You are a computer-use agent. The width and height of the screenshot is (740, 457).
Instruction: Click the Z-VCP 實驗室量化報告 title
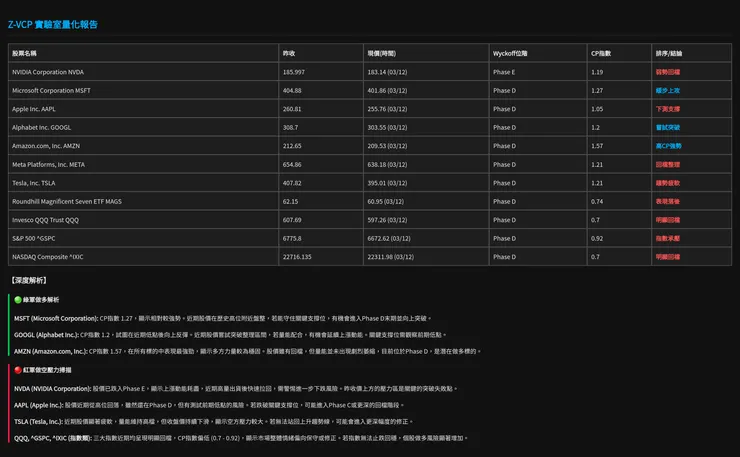[53, 25]
